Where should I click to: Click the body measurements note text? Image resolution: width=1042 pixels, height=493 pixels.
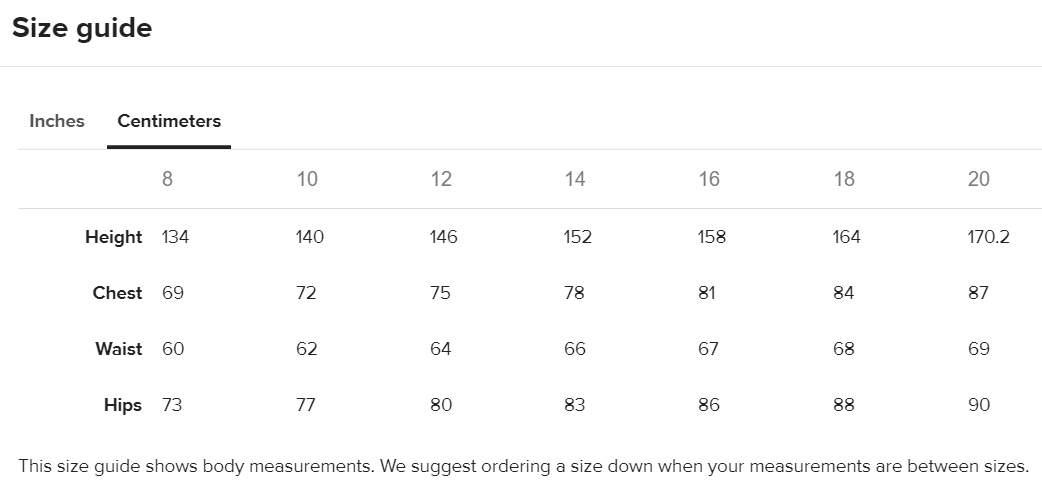(x=523, y=466)
